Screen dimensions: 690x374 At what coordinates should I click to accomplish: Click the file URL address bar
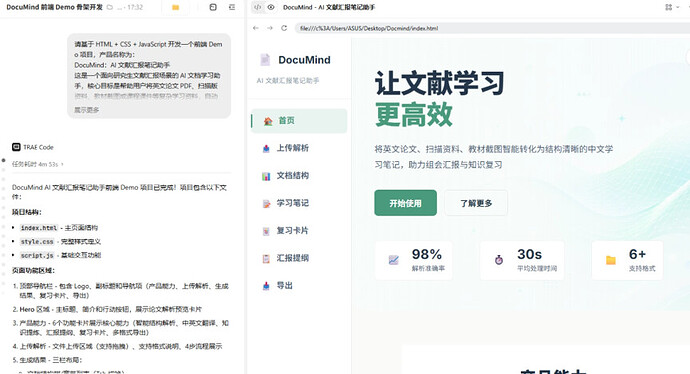point(492,28)
